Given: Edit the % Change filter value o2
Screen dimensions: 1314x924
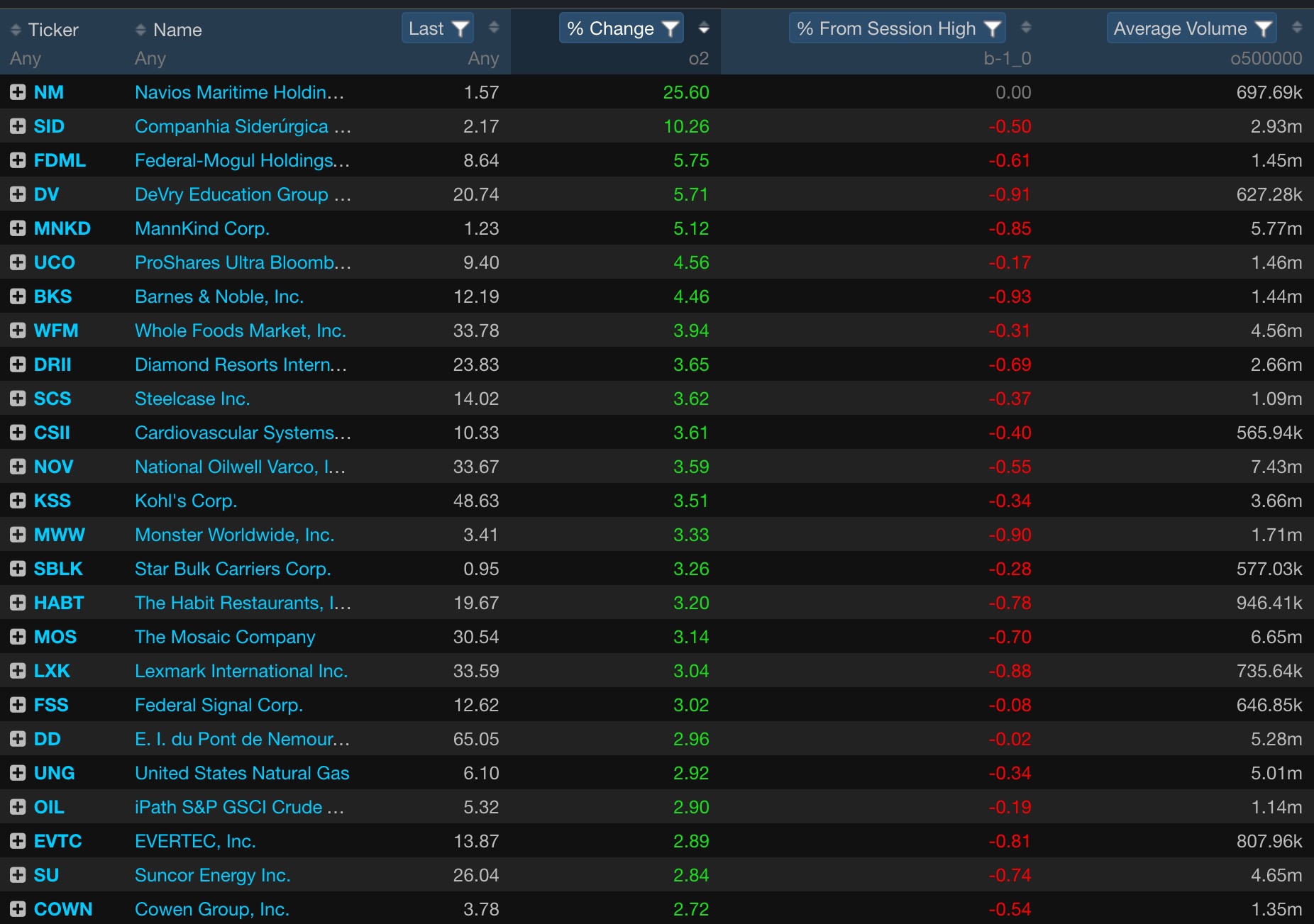Looking at the screenshot, I should click(699, 59).
